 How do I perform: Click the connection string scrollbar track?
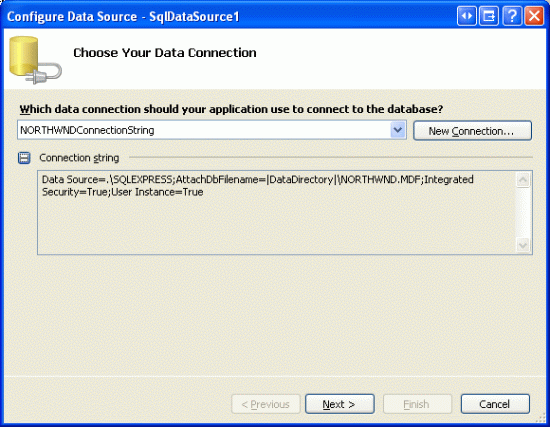click(x=523, y=212)
